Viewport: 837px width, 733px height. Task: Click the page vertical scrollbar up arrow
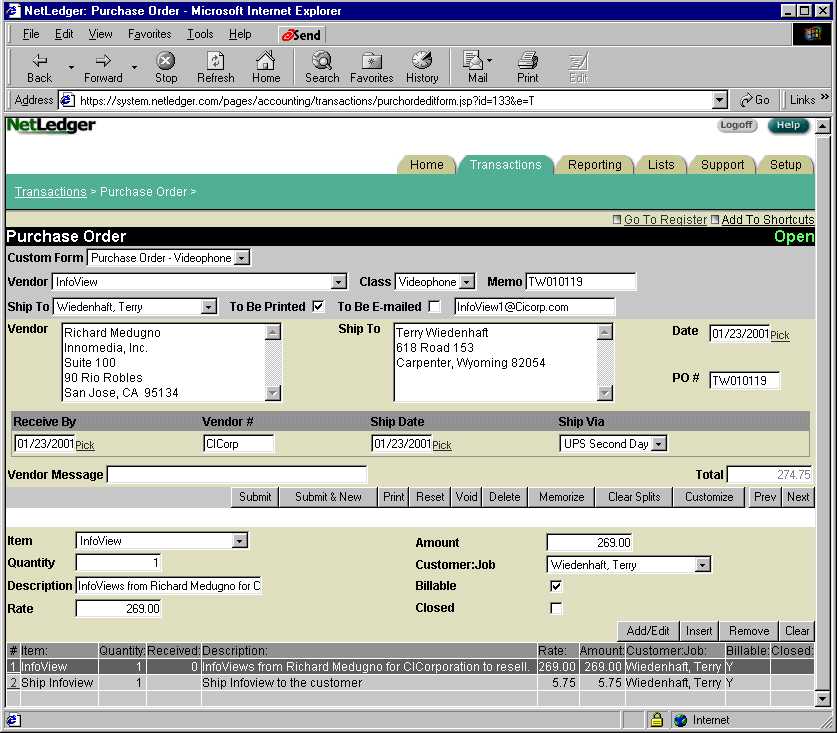click(823, 127)
